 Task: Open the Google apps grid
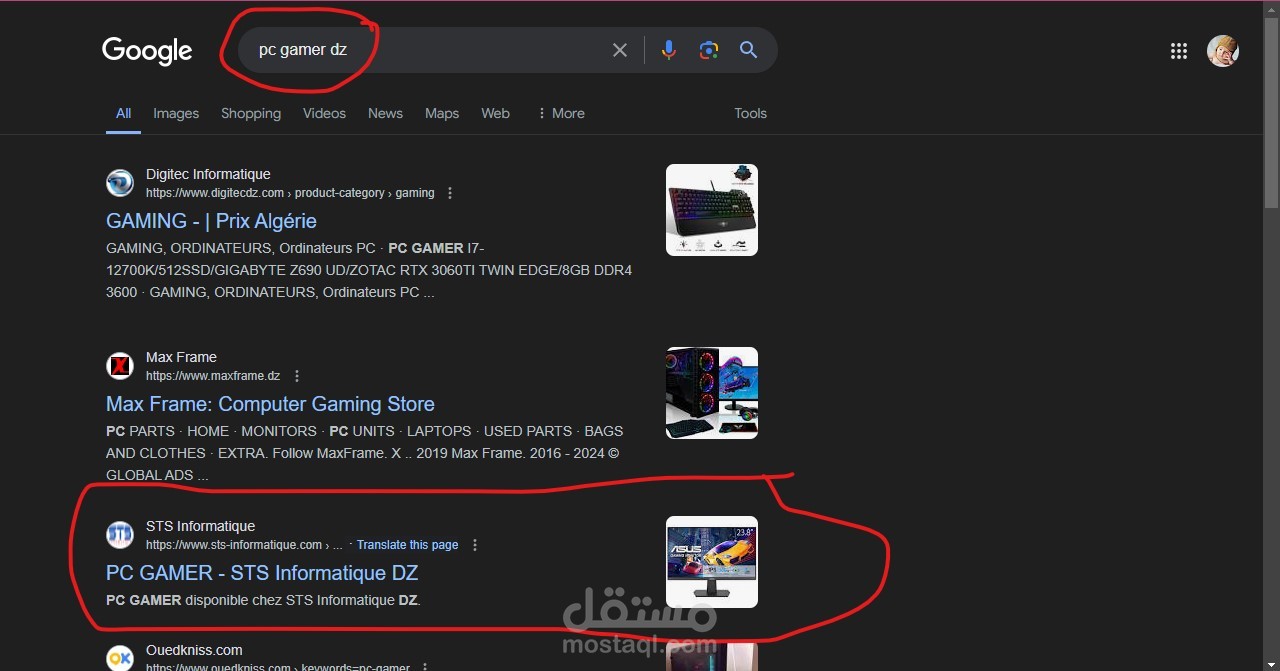coord(1179,51)
